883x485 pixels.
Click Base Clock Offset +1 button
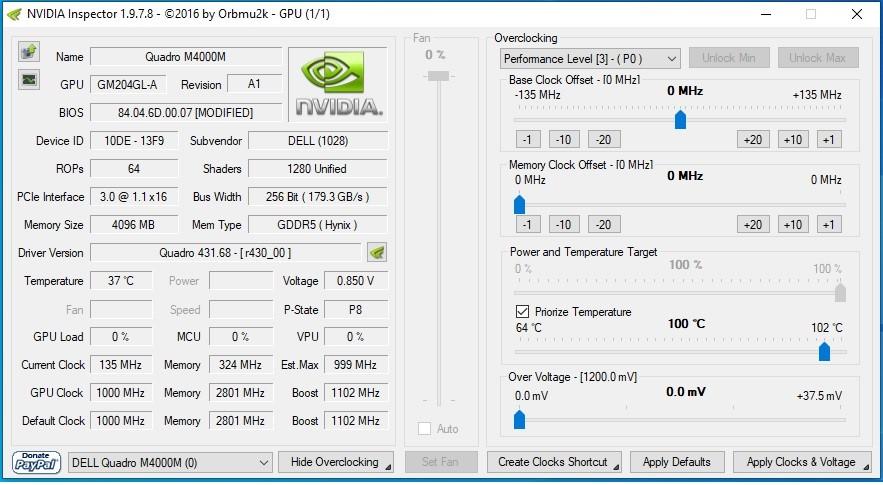829,140
